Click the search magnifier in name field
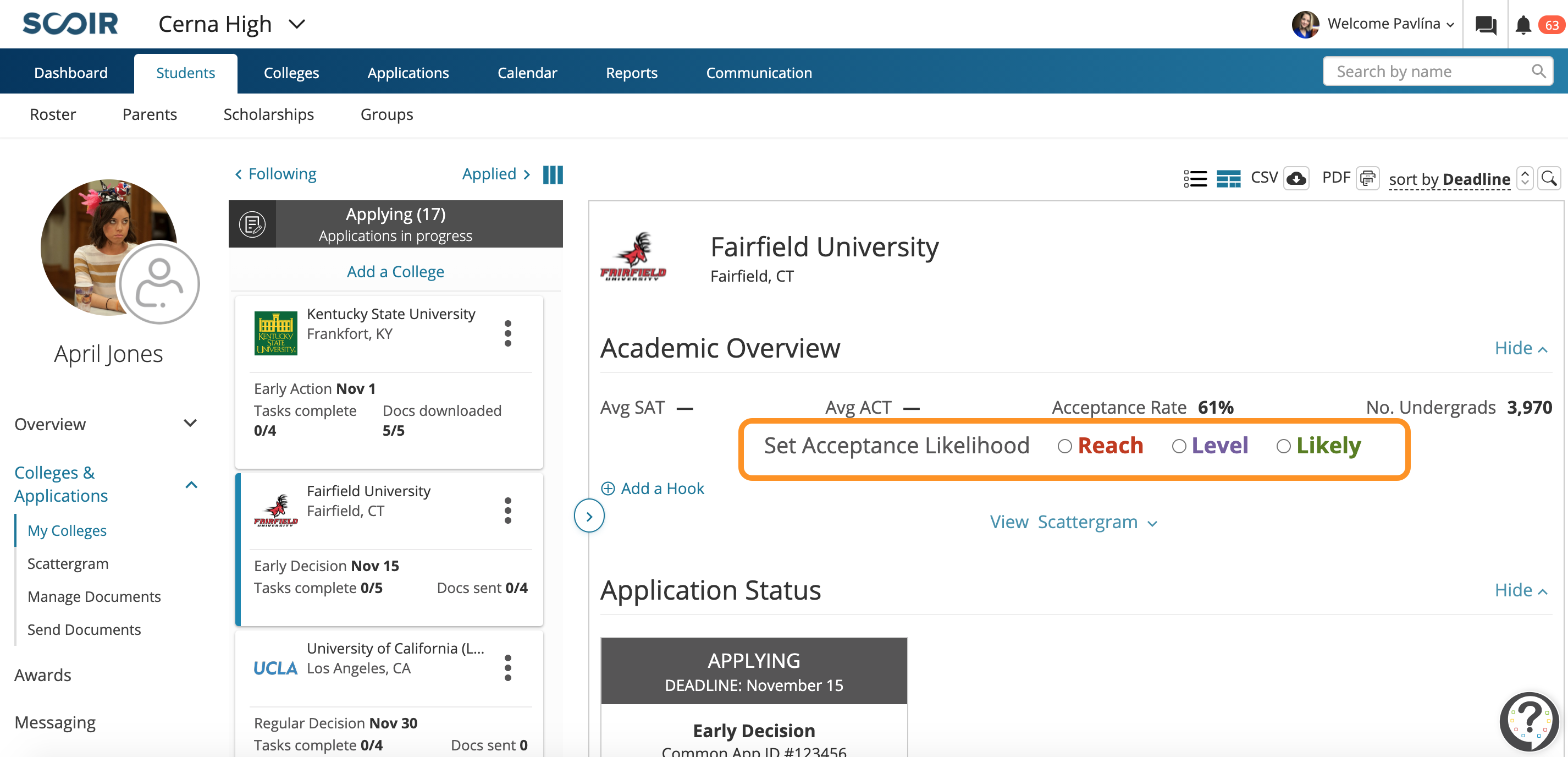1568x757 pixels. tap(1538, 72)
